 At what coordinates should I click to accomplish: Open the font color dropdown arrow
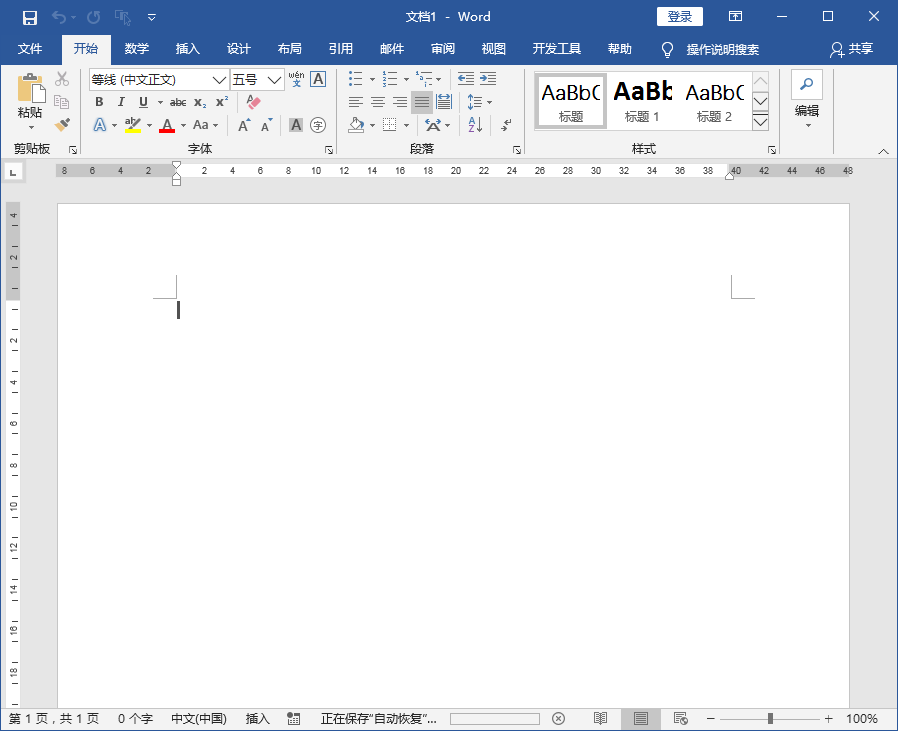(x=183, y=125)
